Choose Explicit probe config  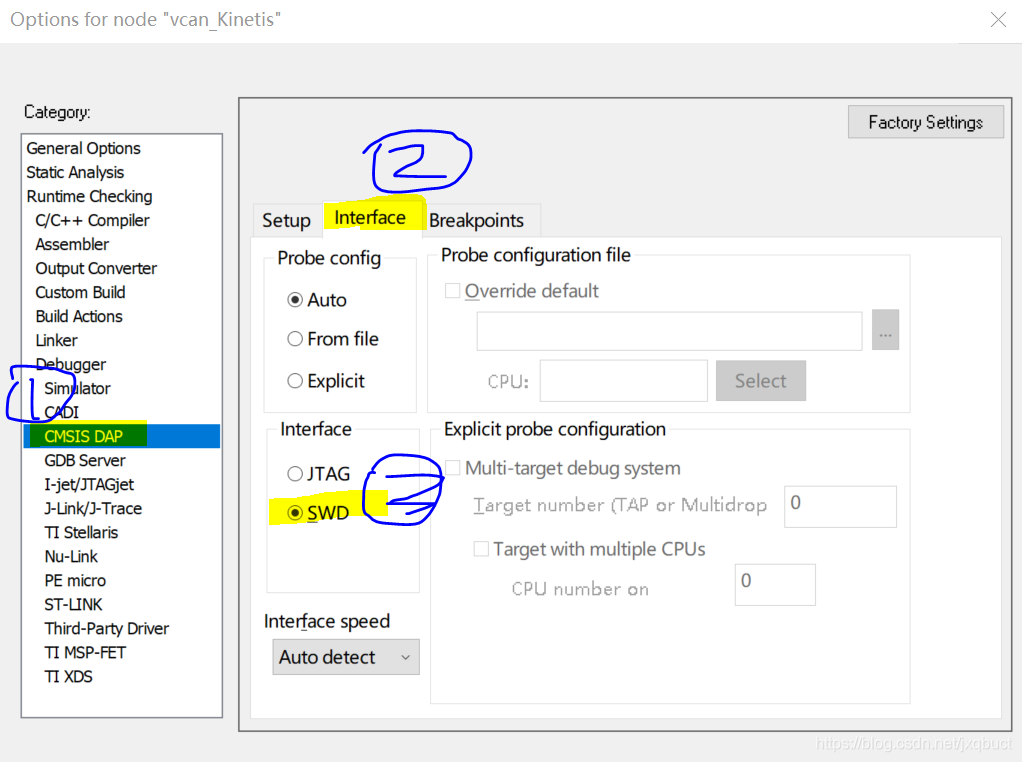[326, 381]
